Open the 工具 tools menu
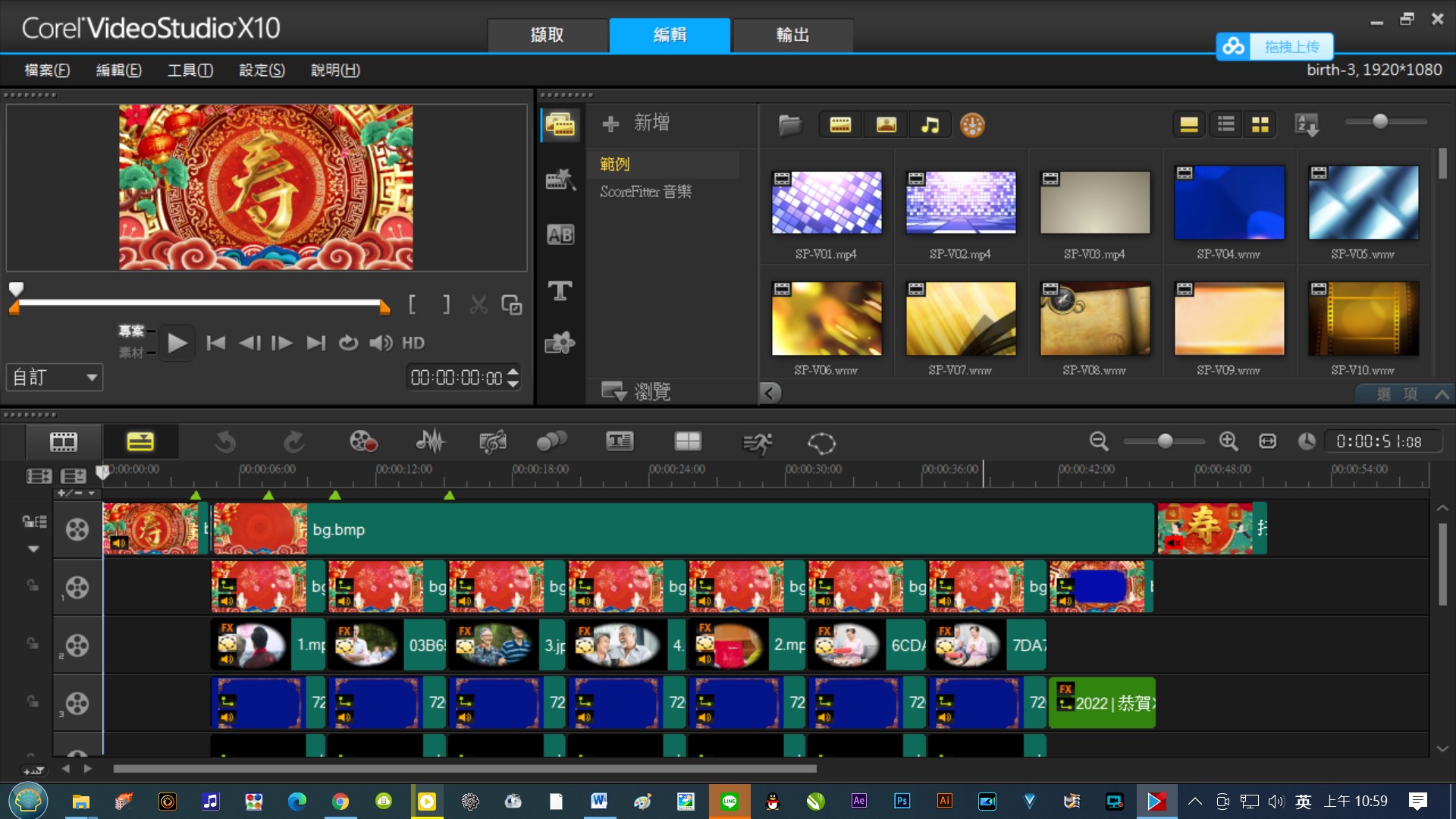The image size is (1456, 819). coord(190,70)
